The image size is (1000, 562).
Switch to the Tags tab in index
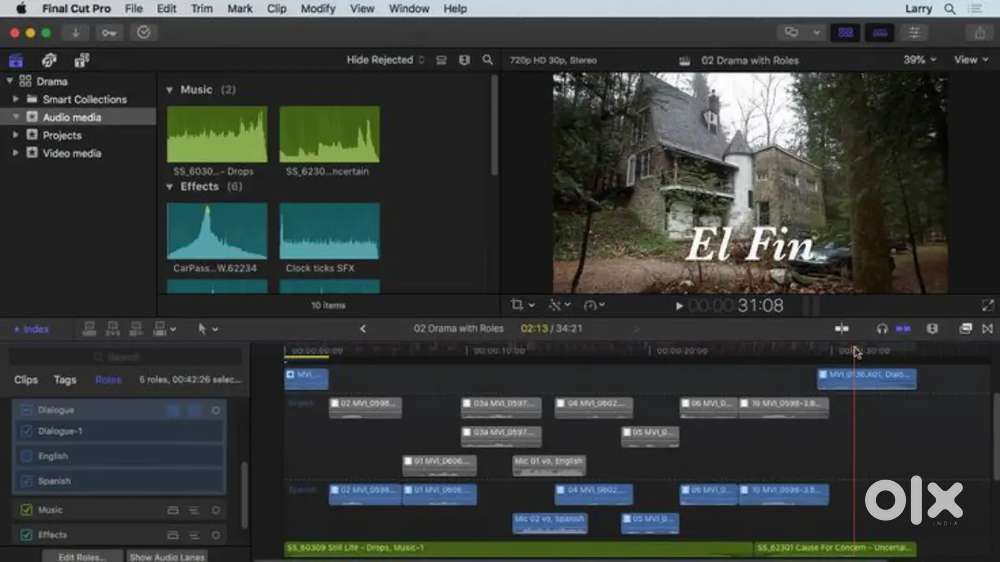pyautogui.click(x=65, y=380)
